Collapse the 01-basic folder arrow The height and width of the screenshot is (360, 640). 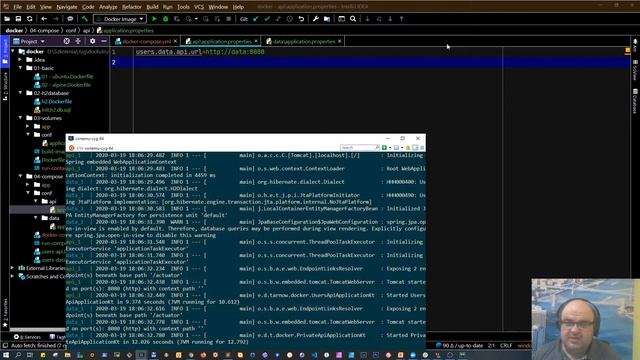[20, 68]
